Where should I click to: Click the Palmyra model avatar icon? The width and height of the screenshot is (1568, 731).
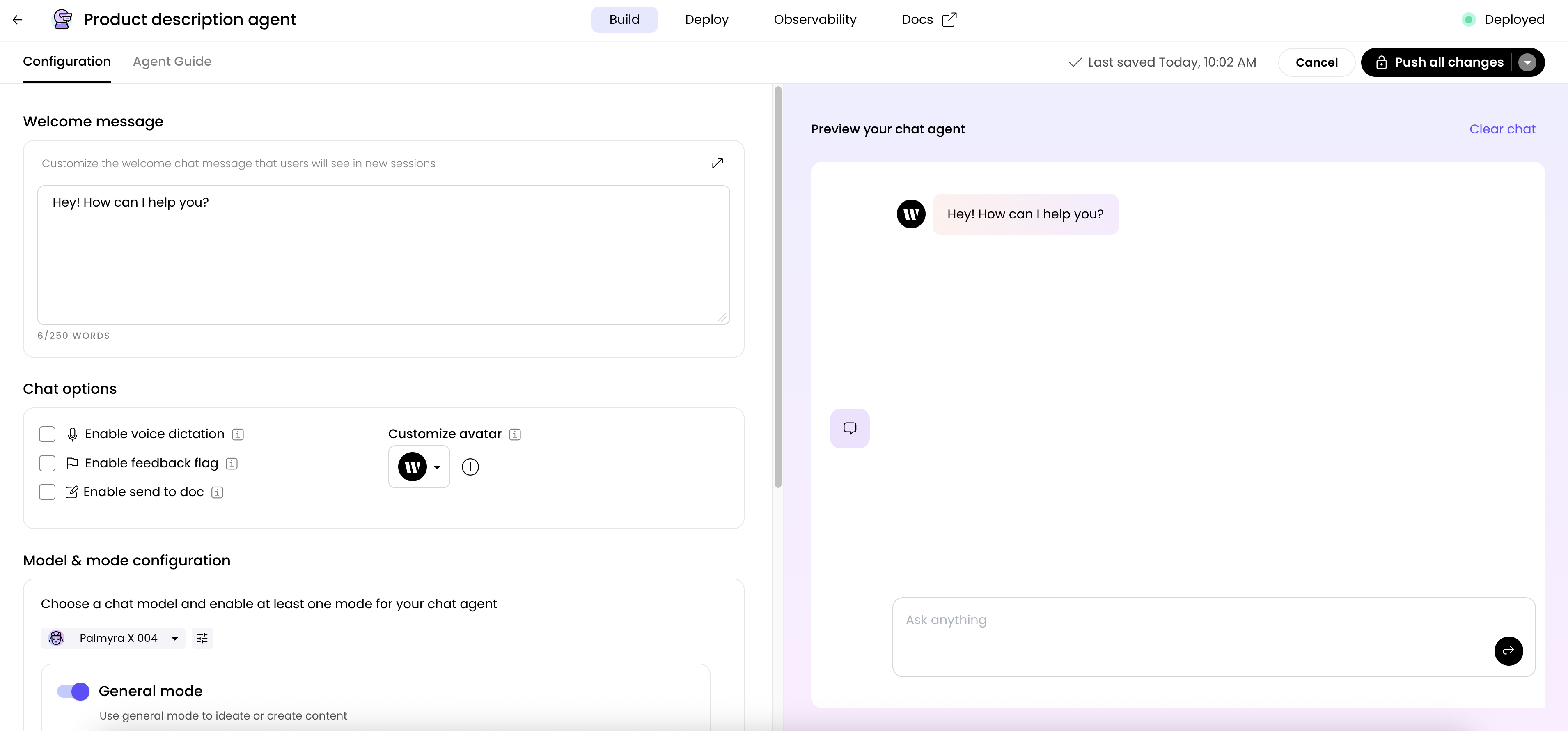tap(56, 638)
